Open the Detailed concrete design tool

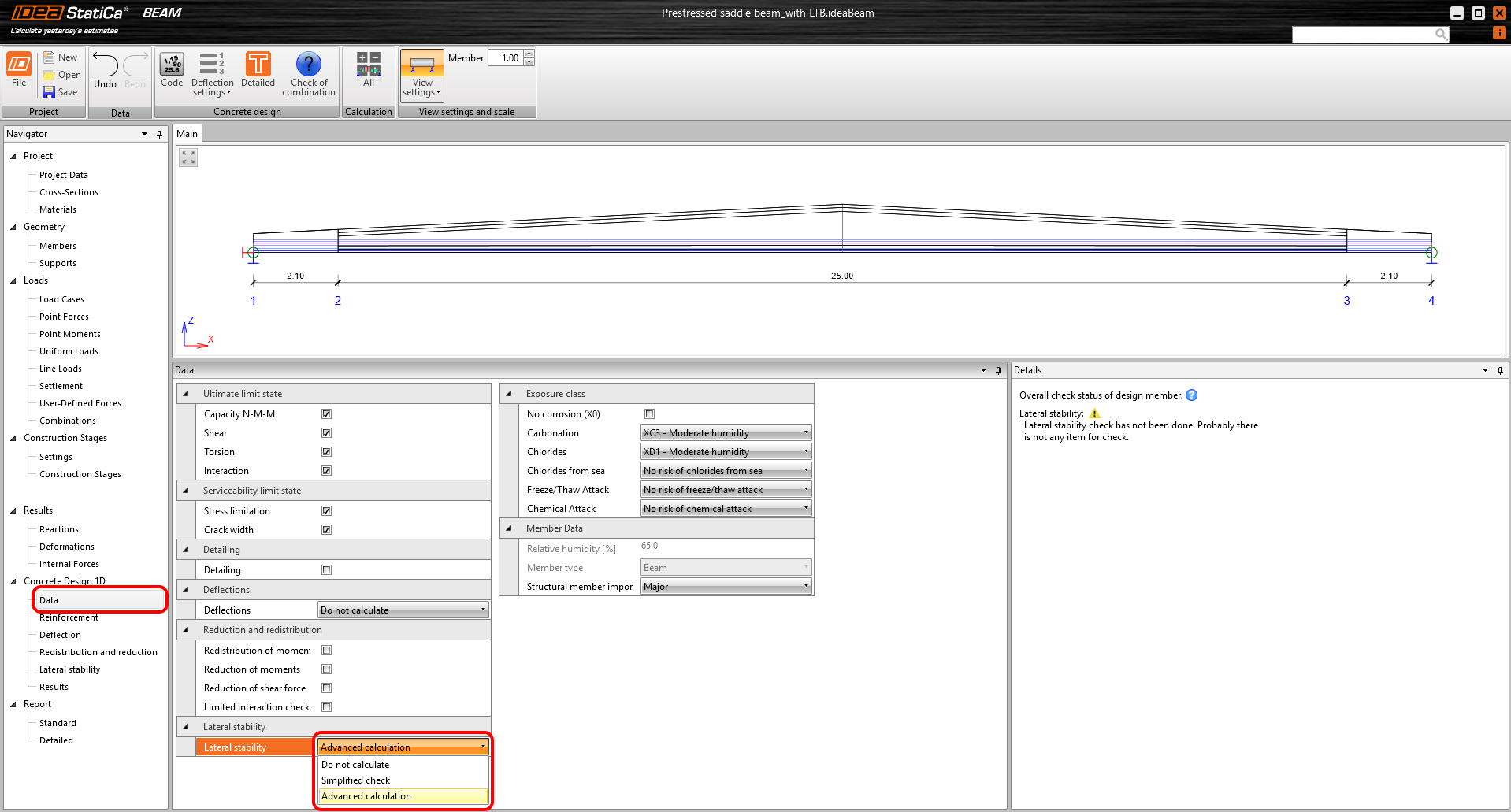click(258, 65)
